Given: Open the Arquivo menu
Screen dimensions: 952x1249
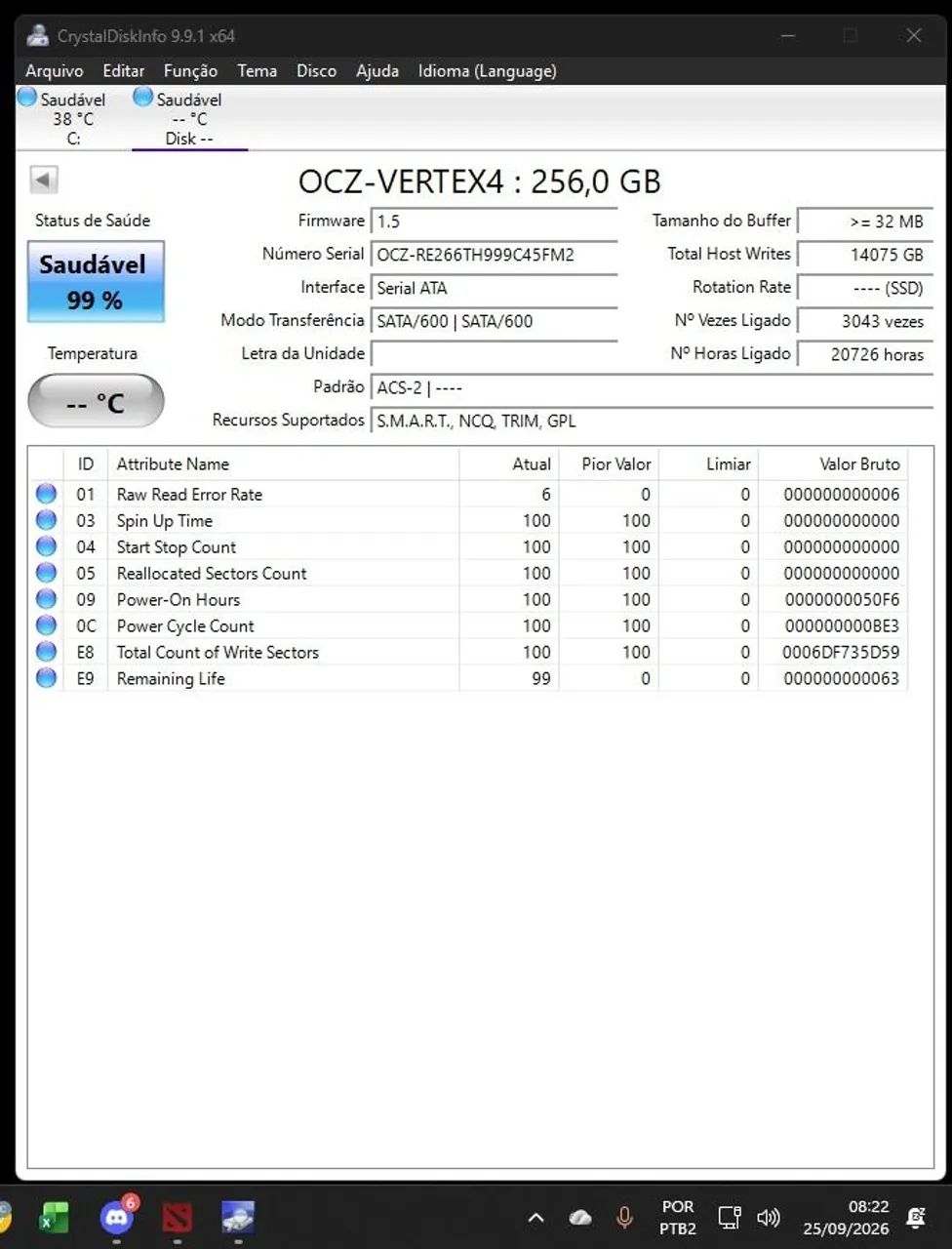Looking at the screenshot, I should [55, 70].
